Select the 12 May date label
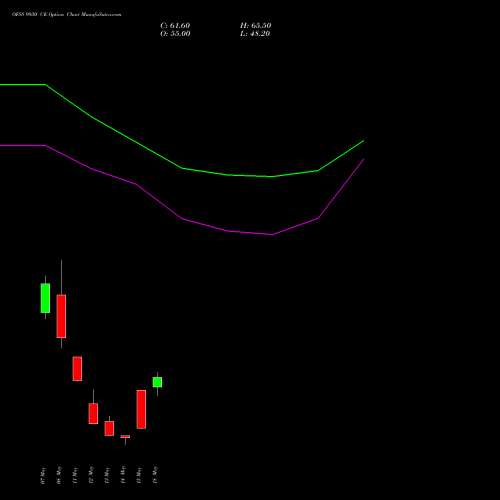The width and height of the screenshot is (500, 500). (x=91, y=476)
